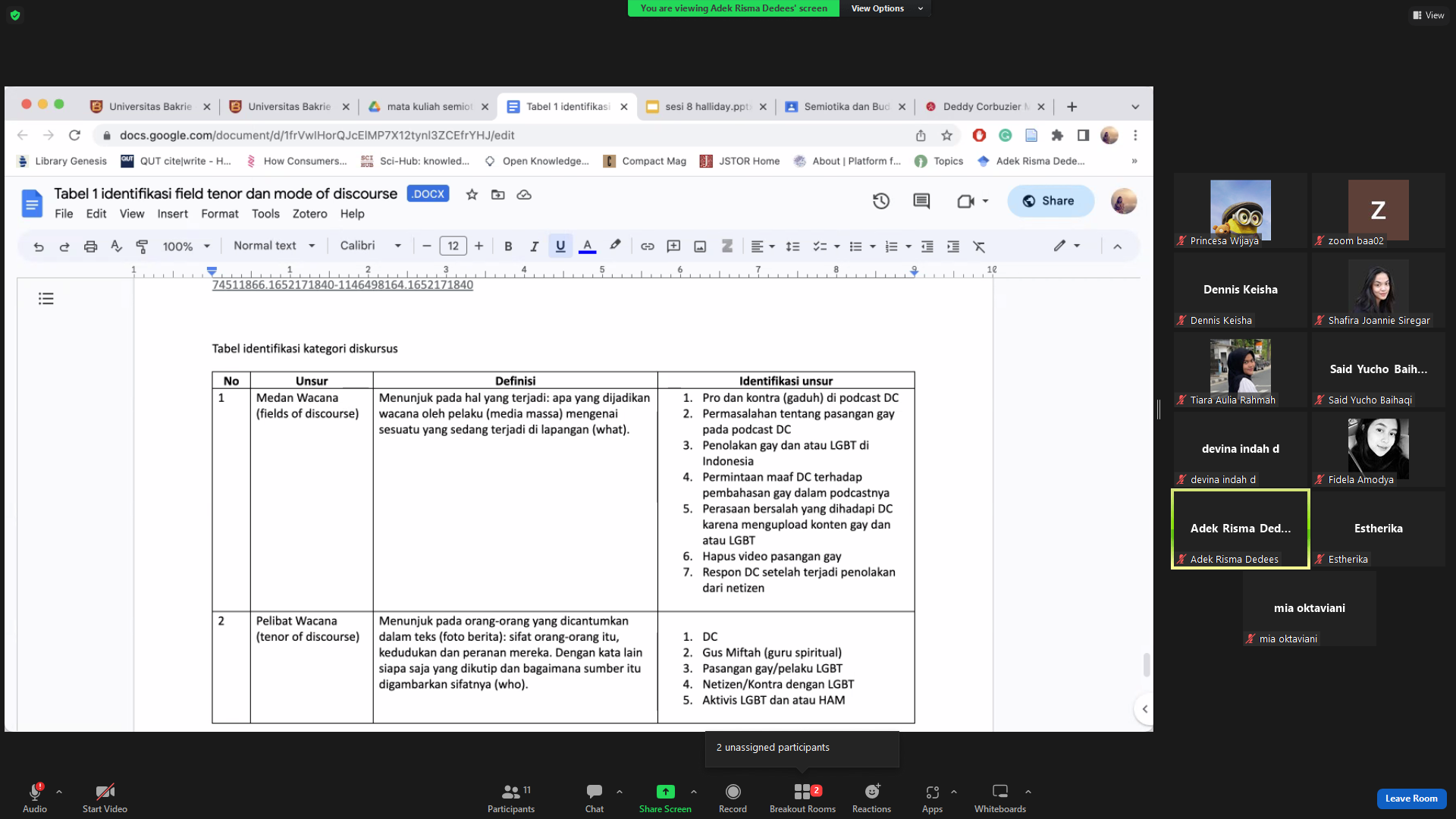Screen dimensions: 1456x819
Task: Switch to sesi 8 halliday.pptx tab
Action: (x=705, y=107)
